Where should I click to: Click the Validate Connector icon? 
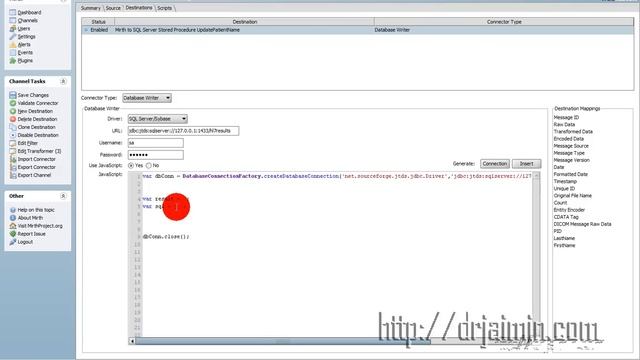click(13, 103)
